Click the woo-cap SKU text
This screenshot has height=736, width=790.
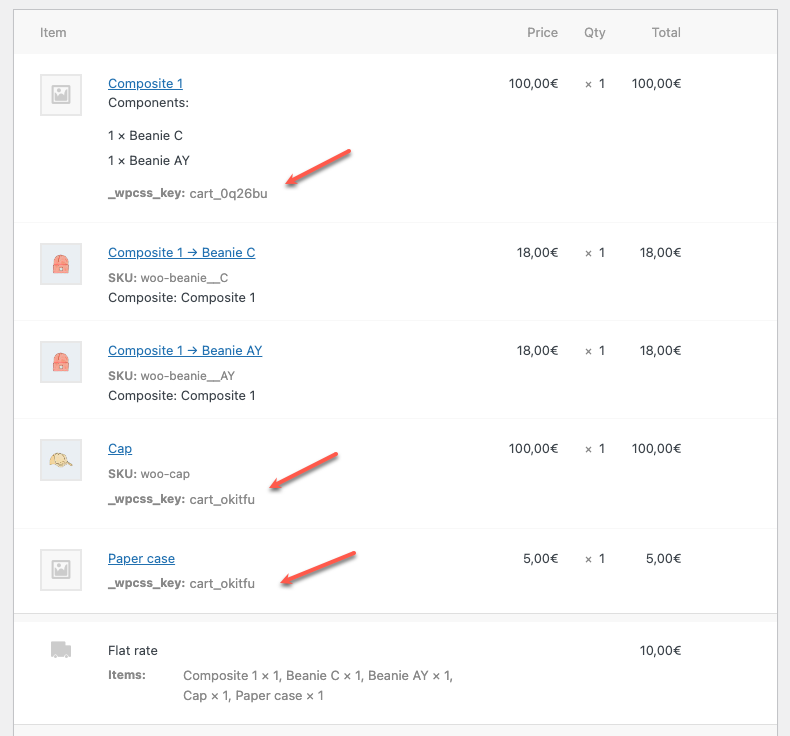[x=165, y=474]
